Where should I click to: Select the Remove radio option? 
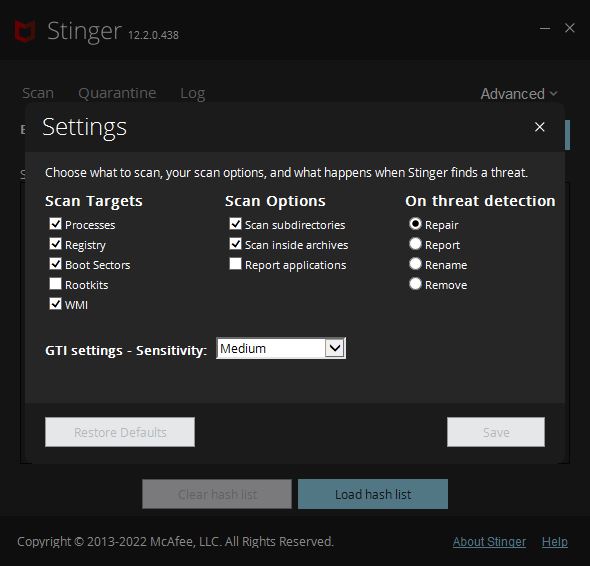[415, 284]
